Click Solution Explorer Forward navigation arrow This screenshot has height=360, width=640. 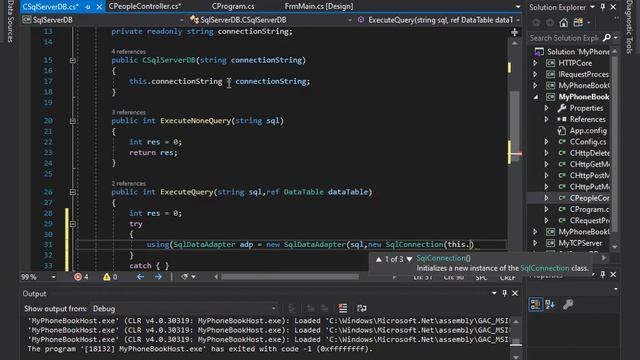[550, 23]
